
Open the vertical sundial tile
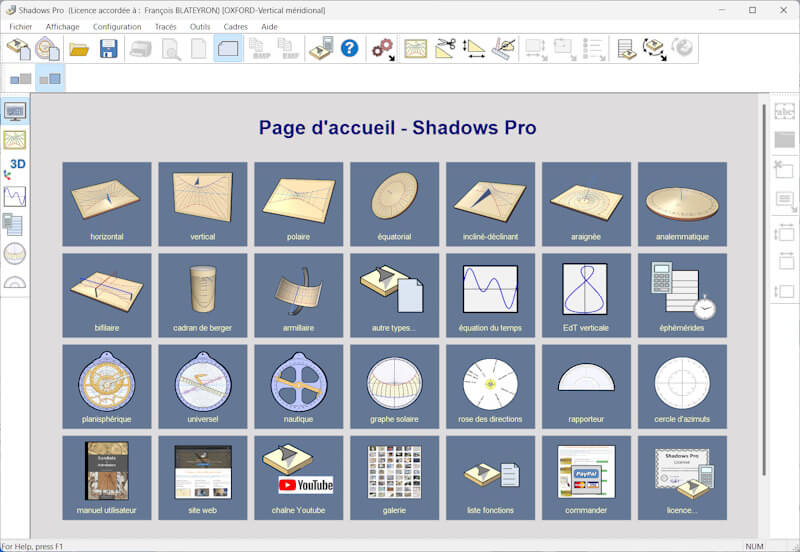coord(203,204)
